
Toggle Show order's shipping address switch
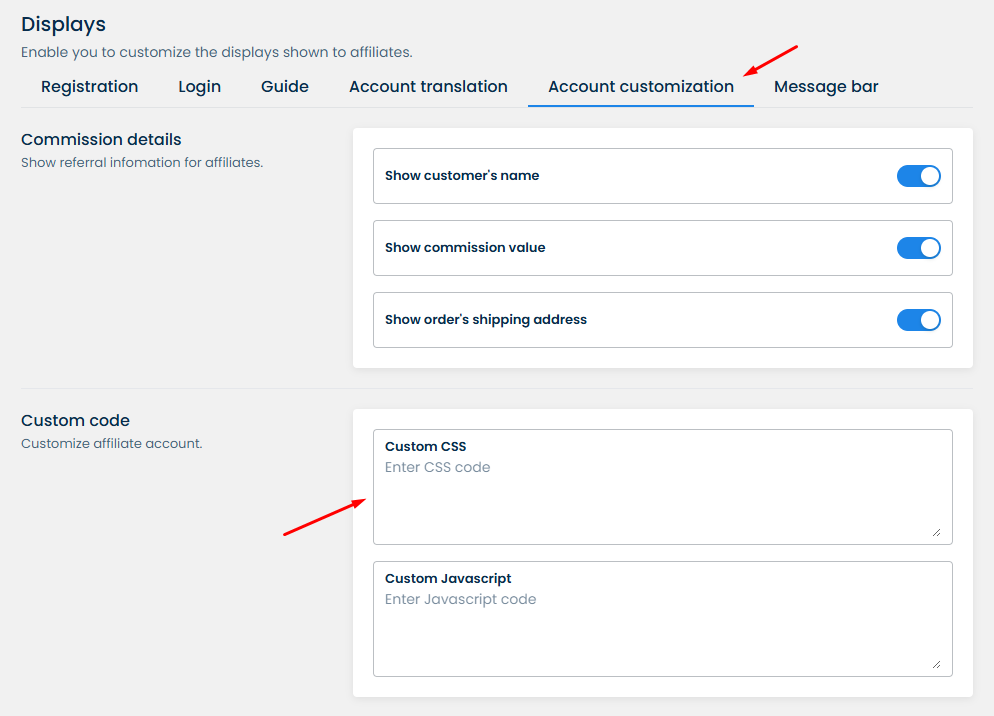pyautogui.click(x=918, y=320)
